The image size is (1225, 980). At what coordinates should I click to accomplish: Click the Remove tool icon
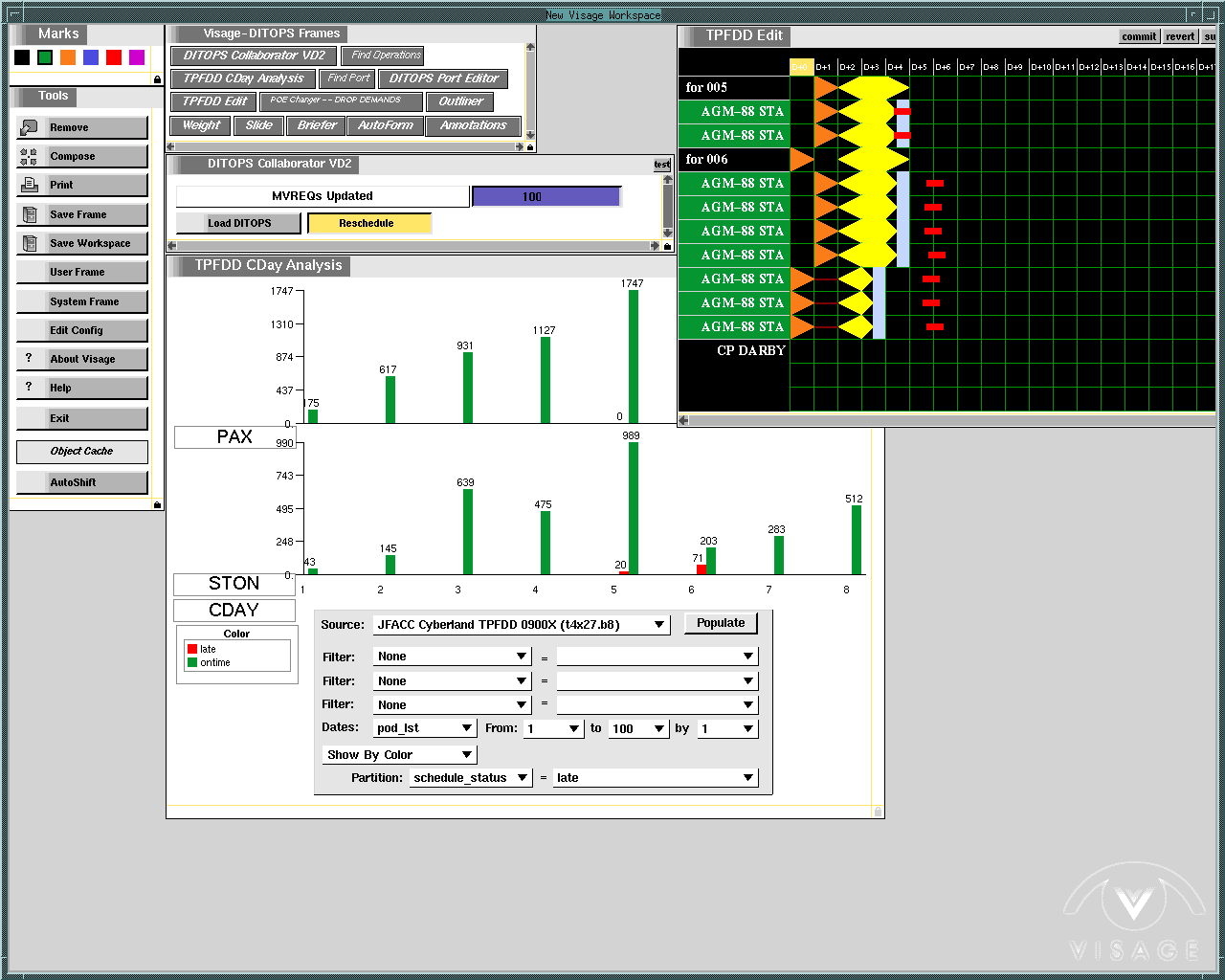pyautogui.click(x=30, y=127)
